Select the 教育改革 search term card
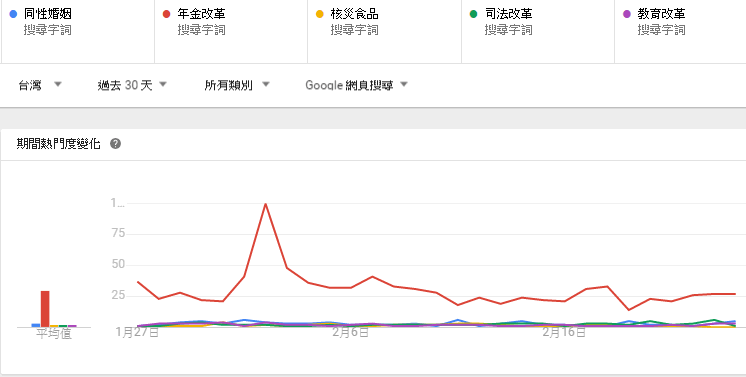The width and height of the screenshot is (746, 377). coord(680,31)
